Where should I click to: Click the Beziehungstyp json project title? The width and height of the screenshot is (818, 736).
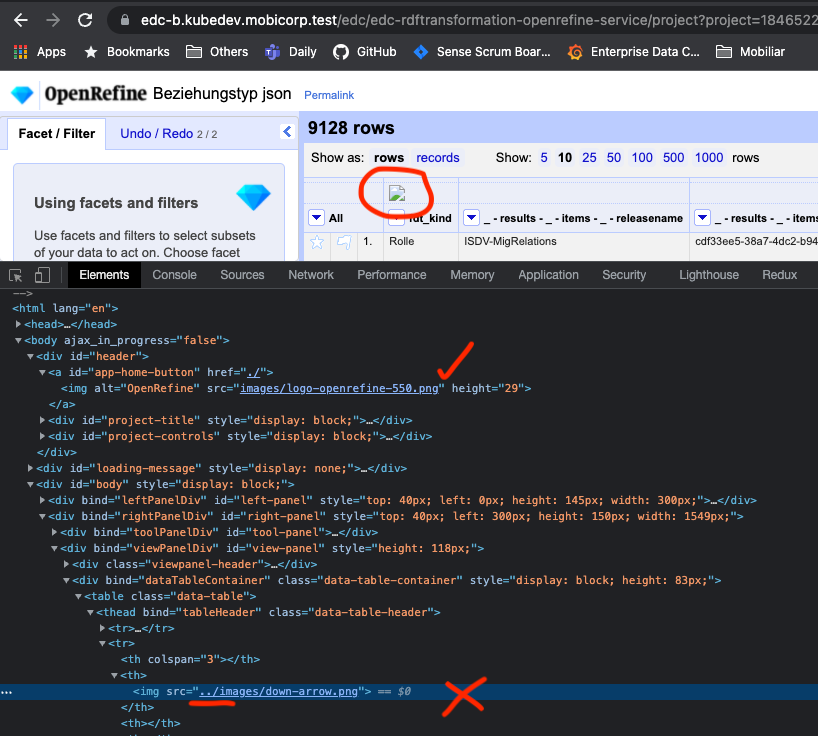pyautogui.click(x=222, y=94)
